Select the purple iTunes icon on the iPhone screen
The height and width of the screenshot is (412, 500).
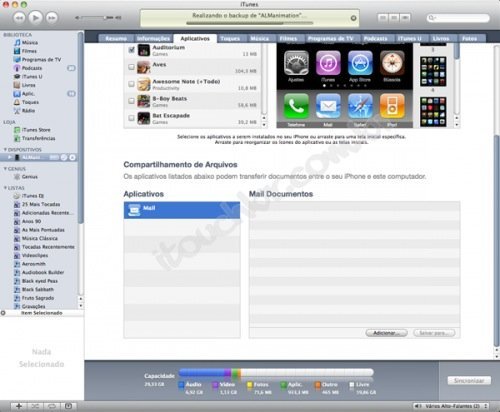[328, 63]
